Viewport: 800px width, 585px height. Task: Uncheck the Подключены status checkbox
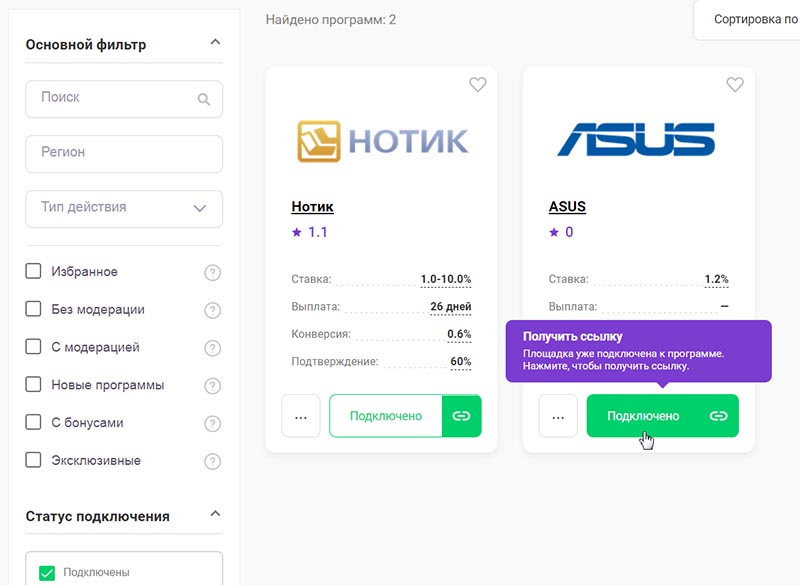pos(47,573)
